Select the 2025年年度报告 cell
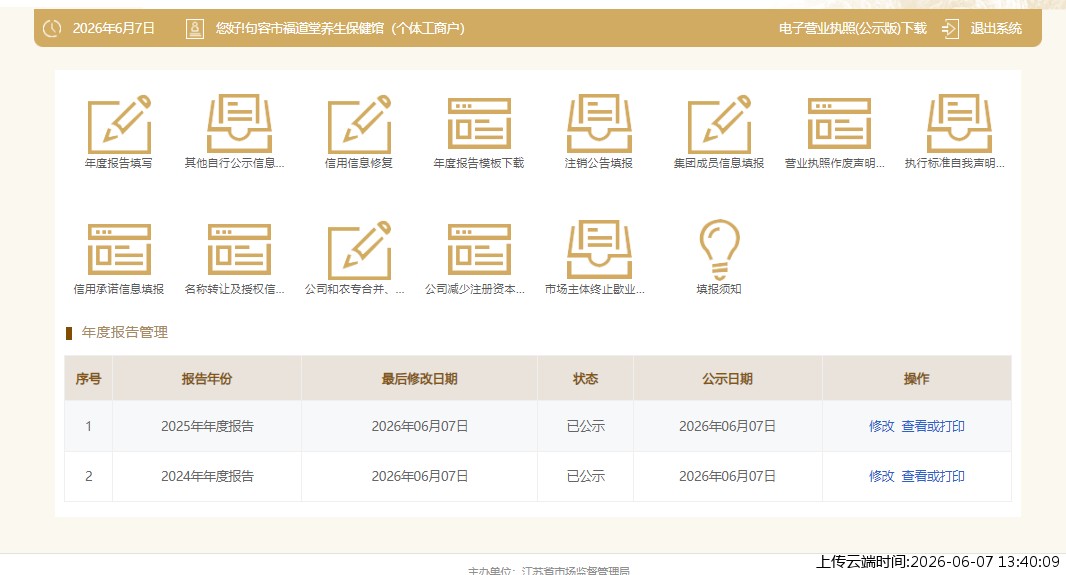 pyautogui.click(x=207, y=426)
